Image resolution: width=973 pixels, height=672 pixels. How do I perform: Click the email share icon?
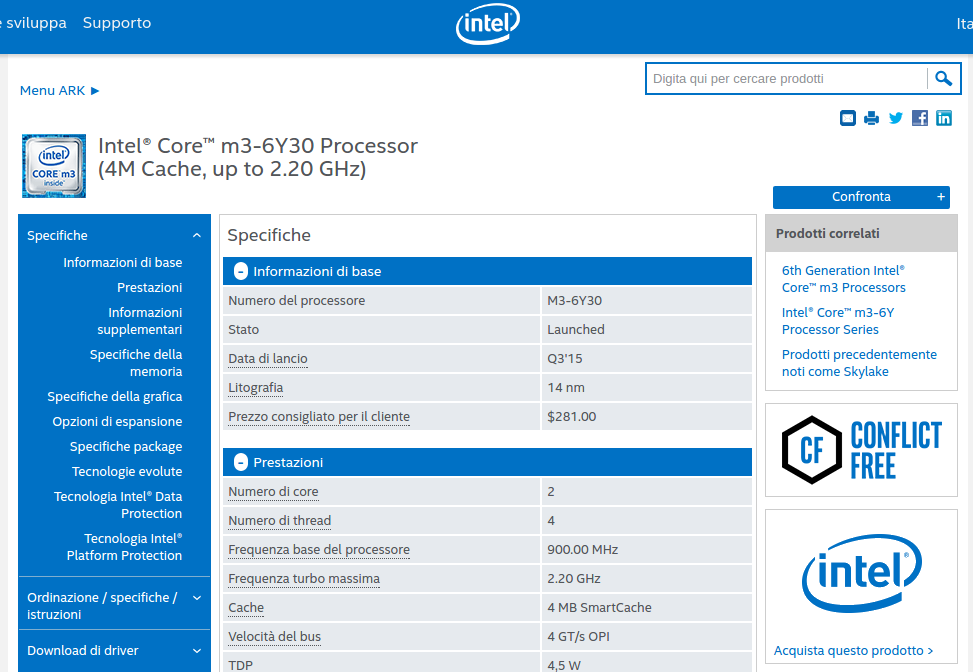[x=848, y=118]
